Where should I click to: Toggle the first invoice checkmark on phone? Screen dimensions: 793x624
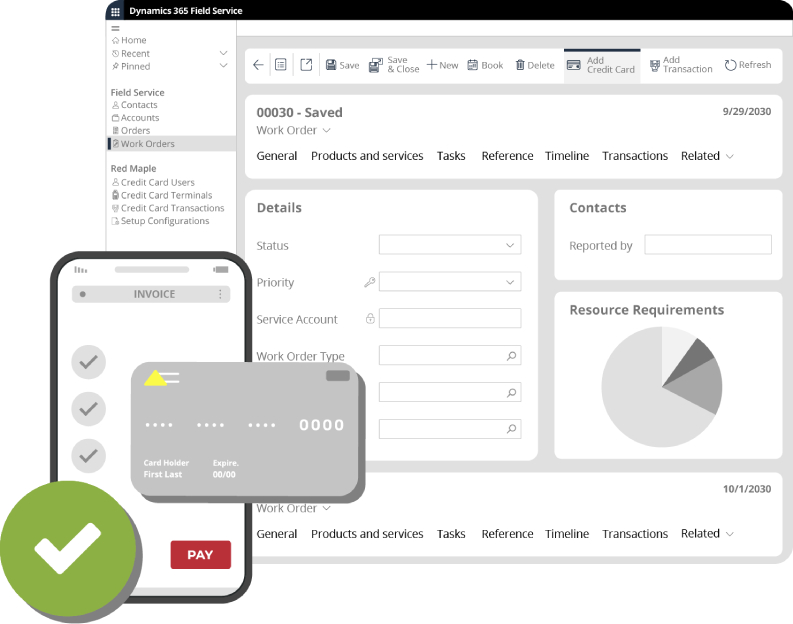click(x=89, y=362)
